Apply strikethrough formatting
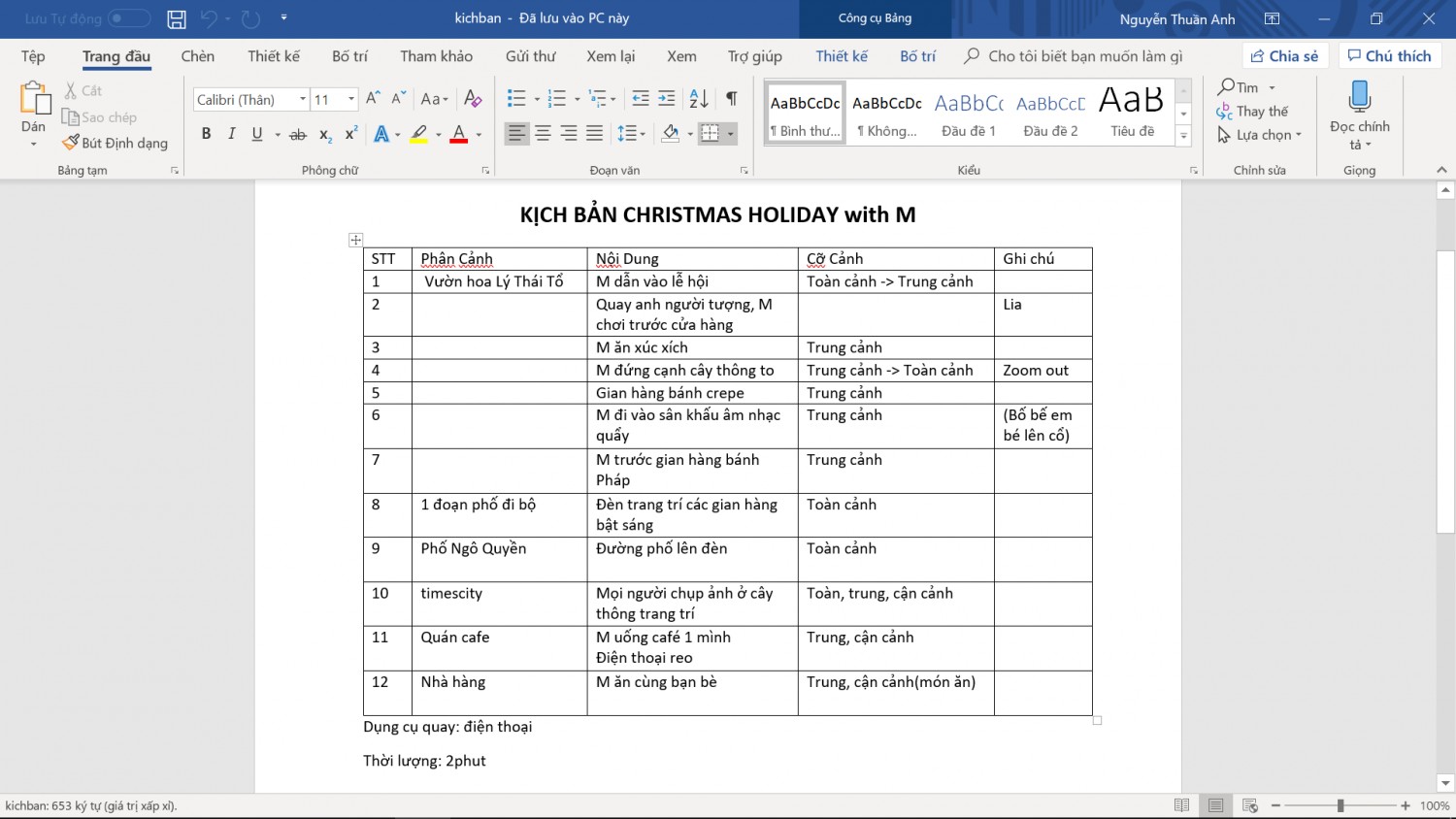 click(x=298, y=134)
